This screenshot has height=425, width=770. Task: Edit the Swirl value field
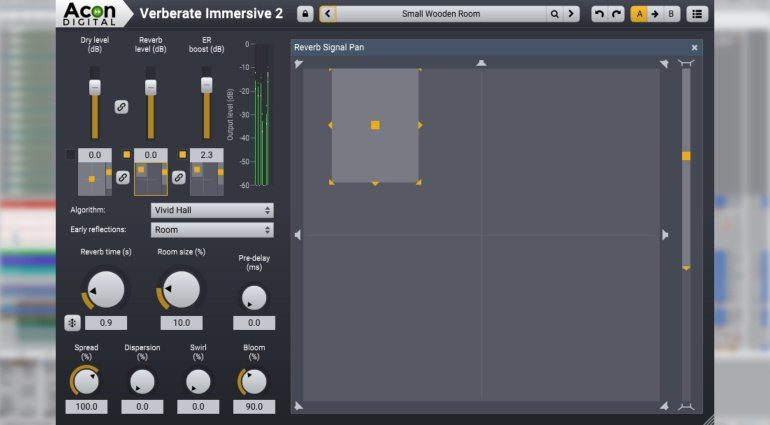point(198,407)
